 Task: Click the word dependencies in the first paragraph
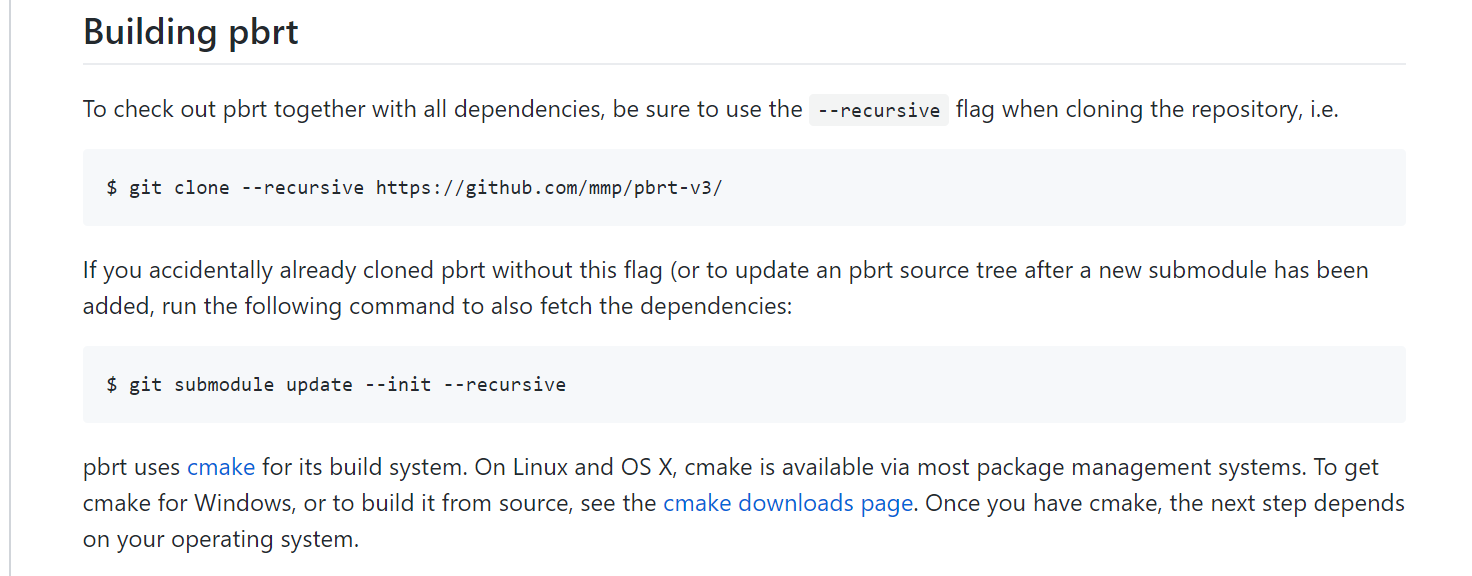point(523,109)
